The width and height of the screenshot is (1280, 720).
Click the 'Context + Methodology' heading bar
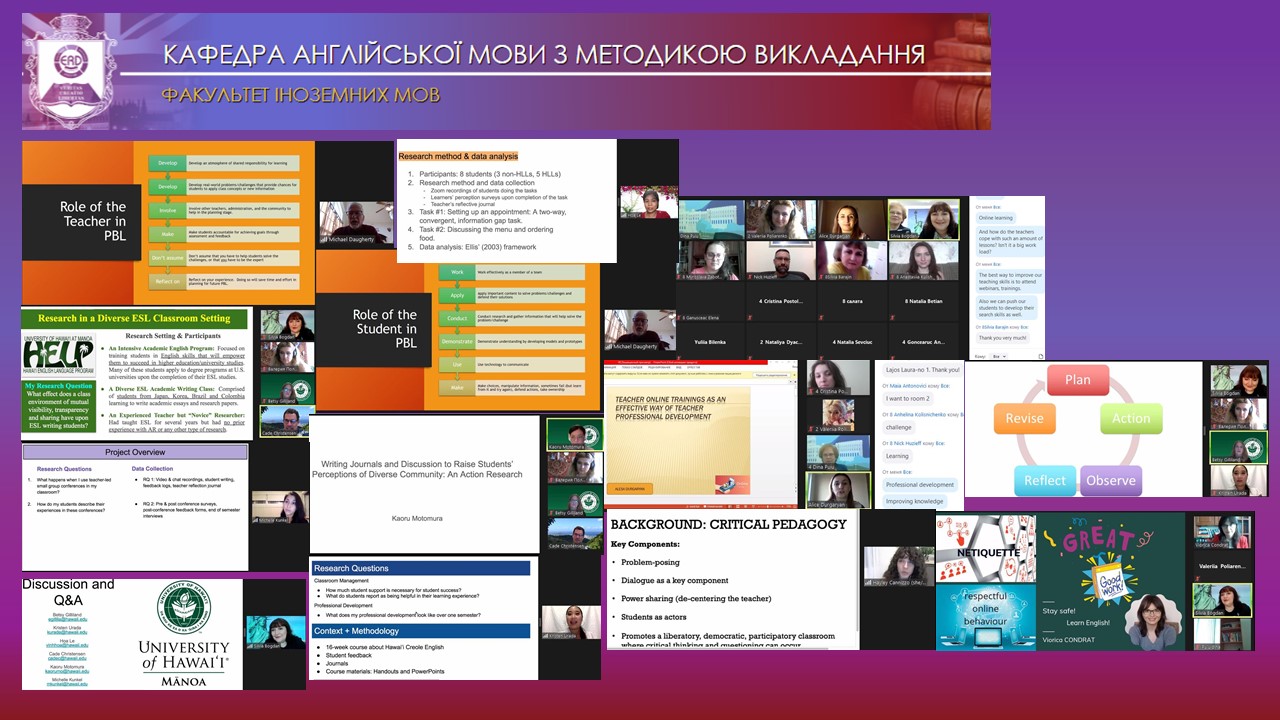point(419,631)
